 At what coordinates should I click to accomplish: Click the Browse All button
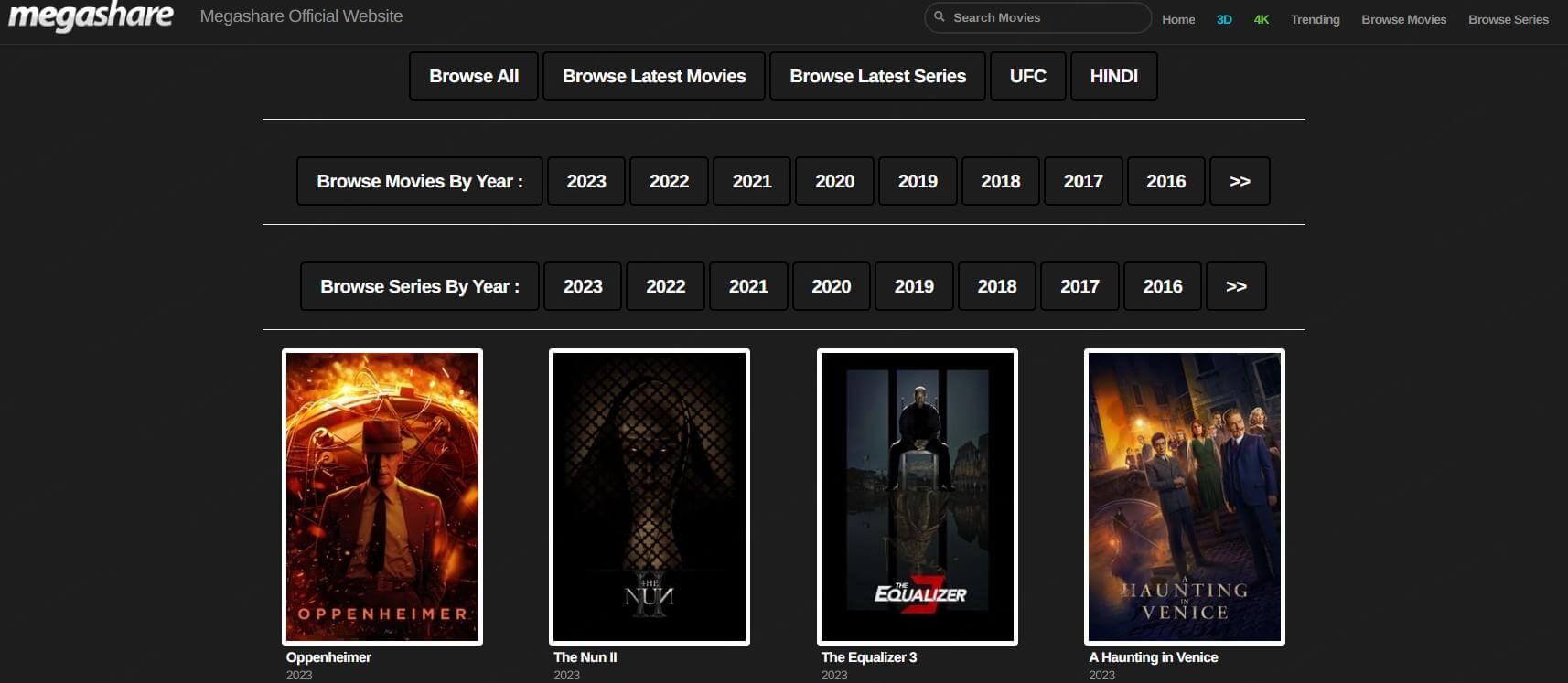coord(474,76)
